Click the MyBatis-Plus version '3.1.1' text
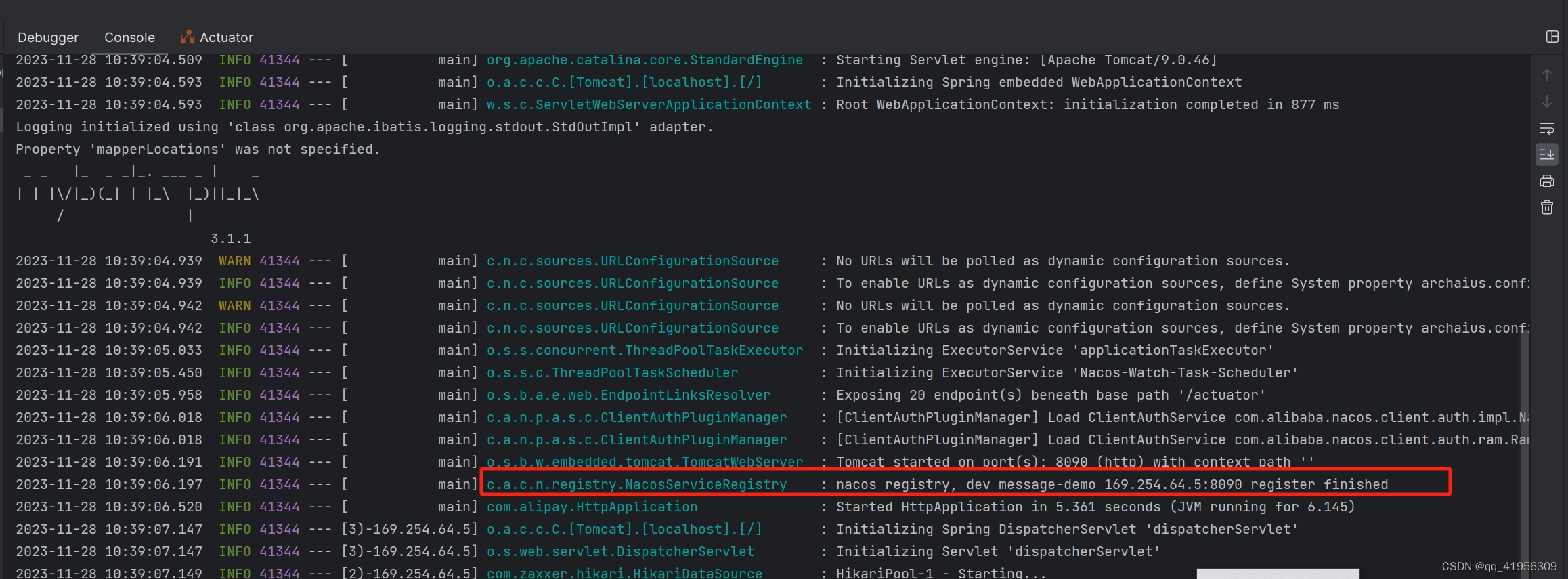This screenshot has width=1568, height=579. click(x=231, y=238)
